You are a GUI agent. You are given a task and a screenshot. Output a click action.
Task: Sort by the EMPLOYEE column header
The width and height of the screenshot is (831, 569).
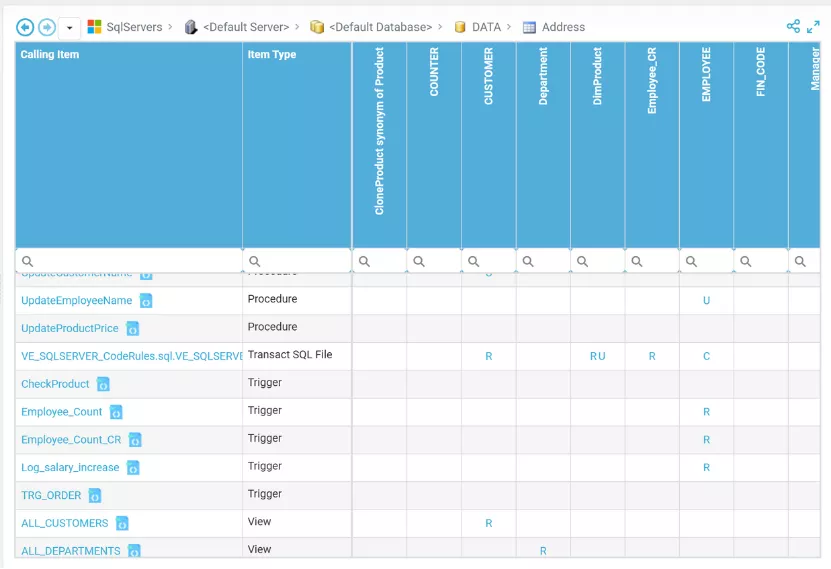(x=706, y=145)
